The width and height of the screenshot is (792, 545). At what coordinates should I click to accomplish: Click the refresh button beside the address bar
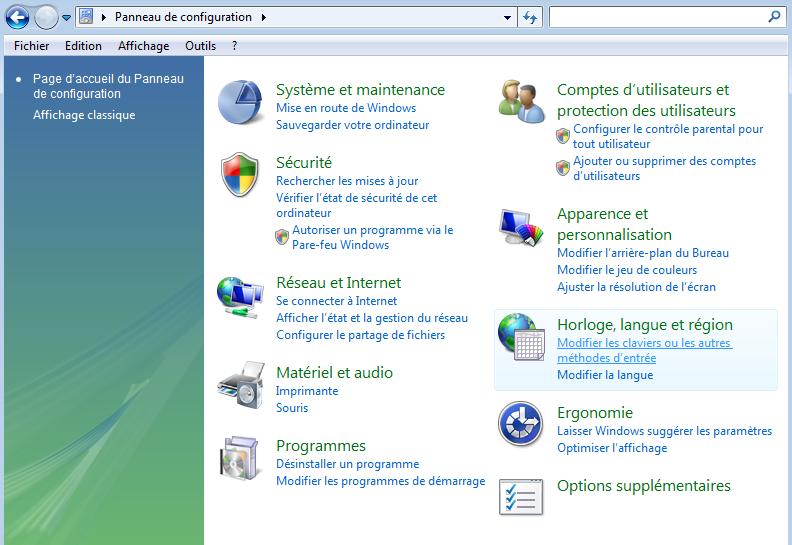click(x=531, y=17)
